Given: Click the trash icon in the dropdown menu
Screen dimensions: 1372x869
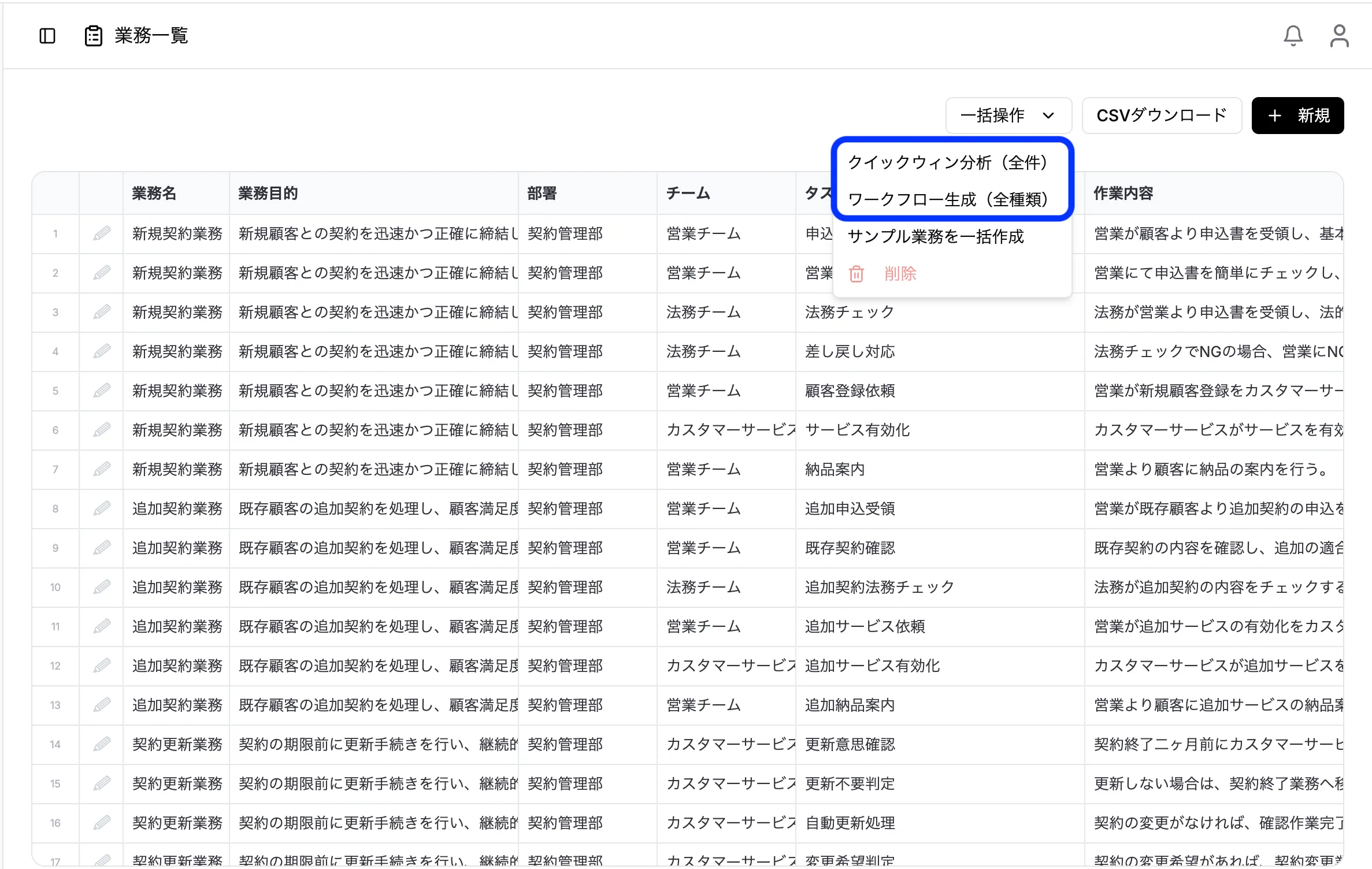Looking at the screenshot, I should pos(856,274).
